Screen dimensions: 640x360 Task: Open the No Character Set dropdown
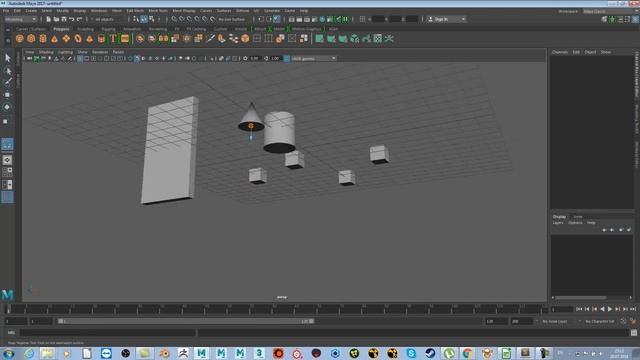tap(600, 322)
